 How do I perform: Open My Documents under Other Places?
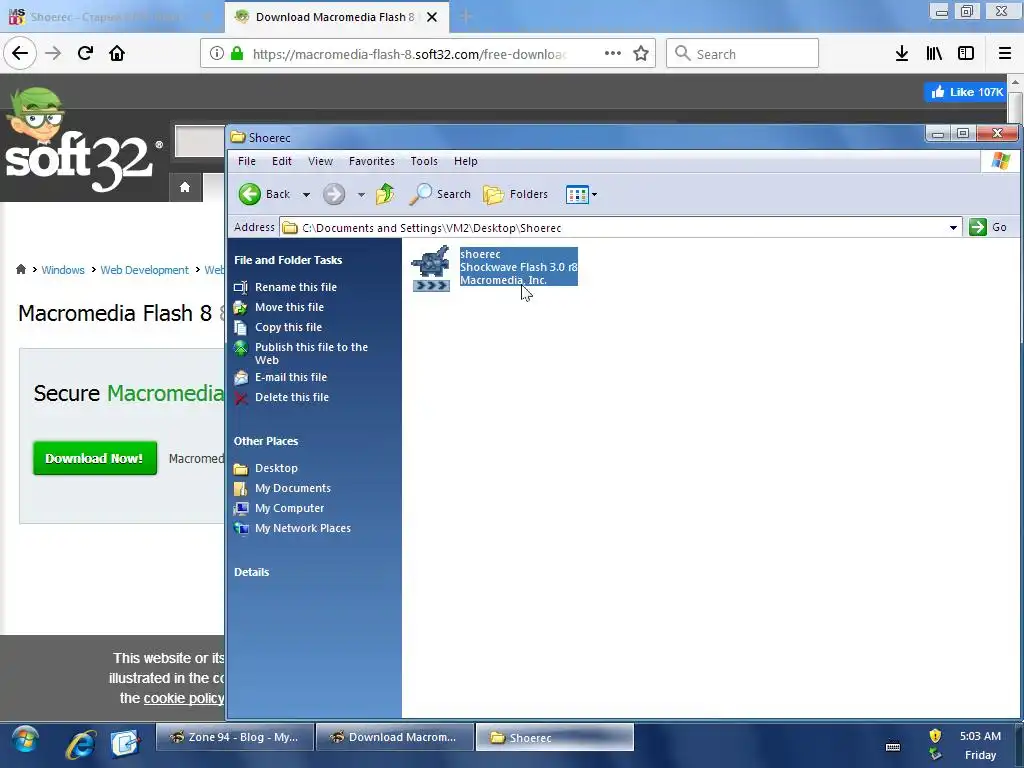(x=293, y=488)
